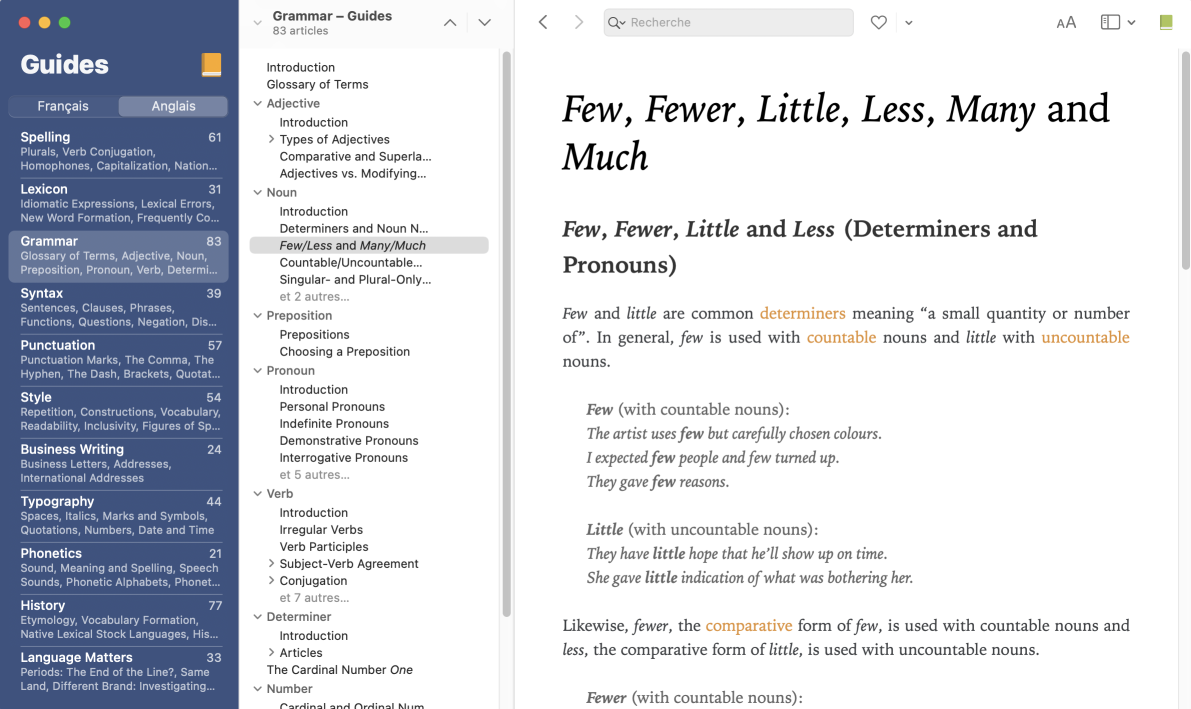This screenshot has height=709, width=1191.
Task: Add article to favorites with heart icon
Action: coord(878,22)
